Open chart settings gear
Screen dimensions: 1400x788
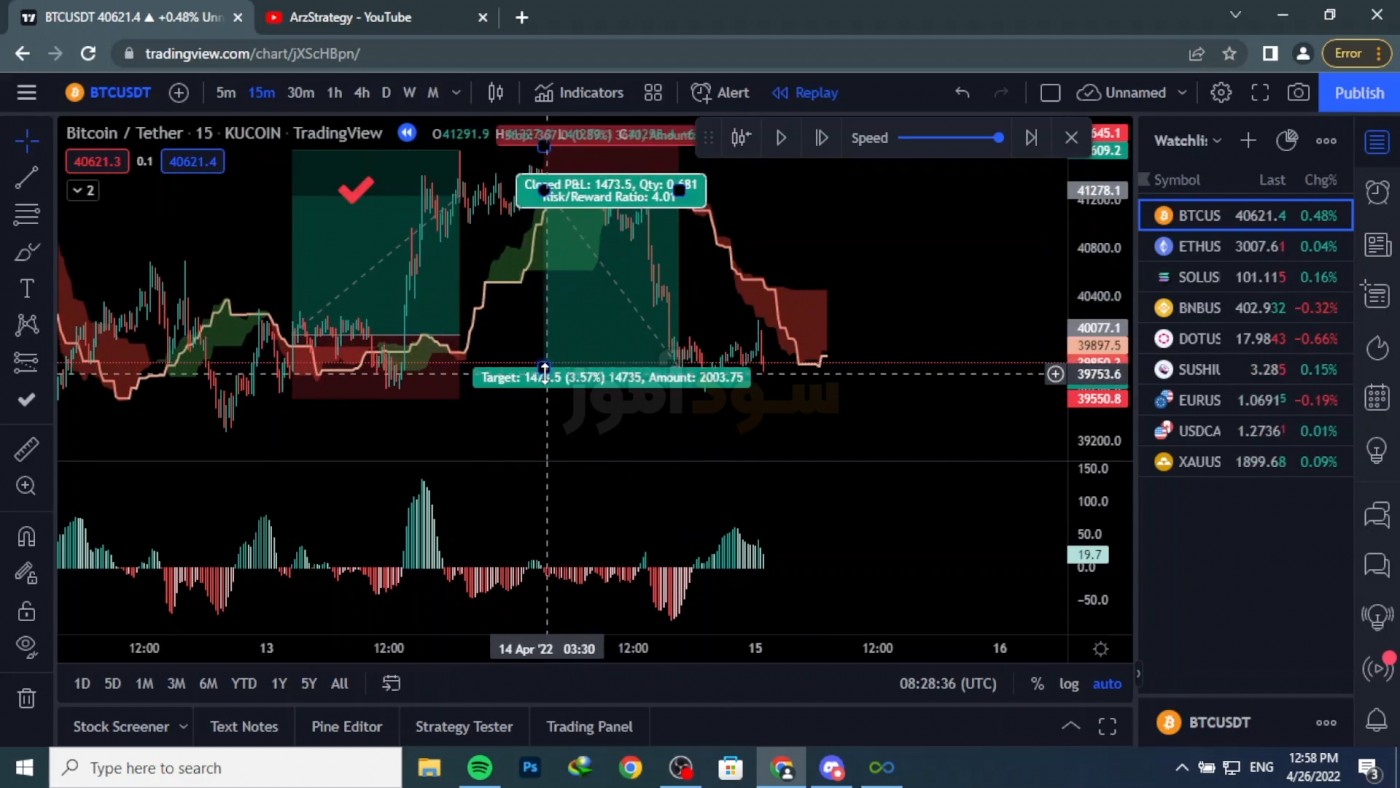pyautogui.click(x=1221, y=93)
